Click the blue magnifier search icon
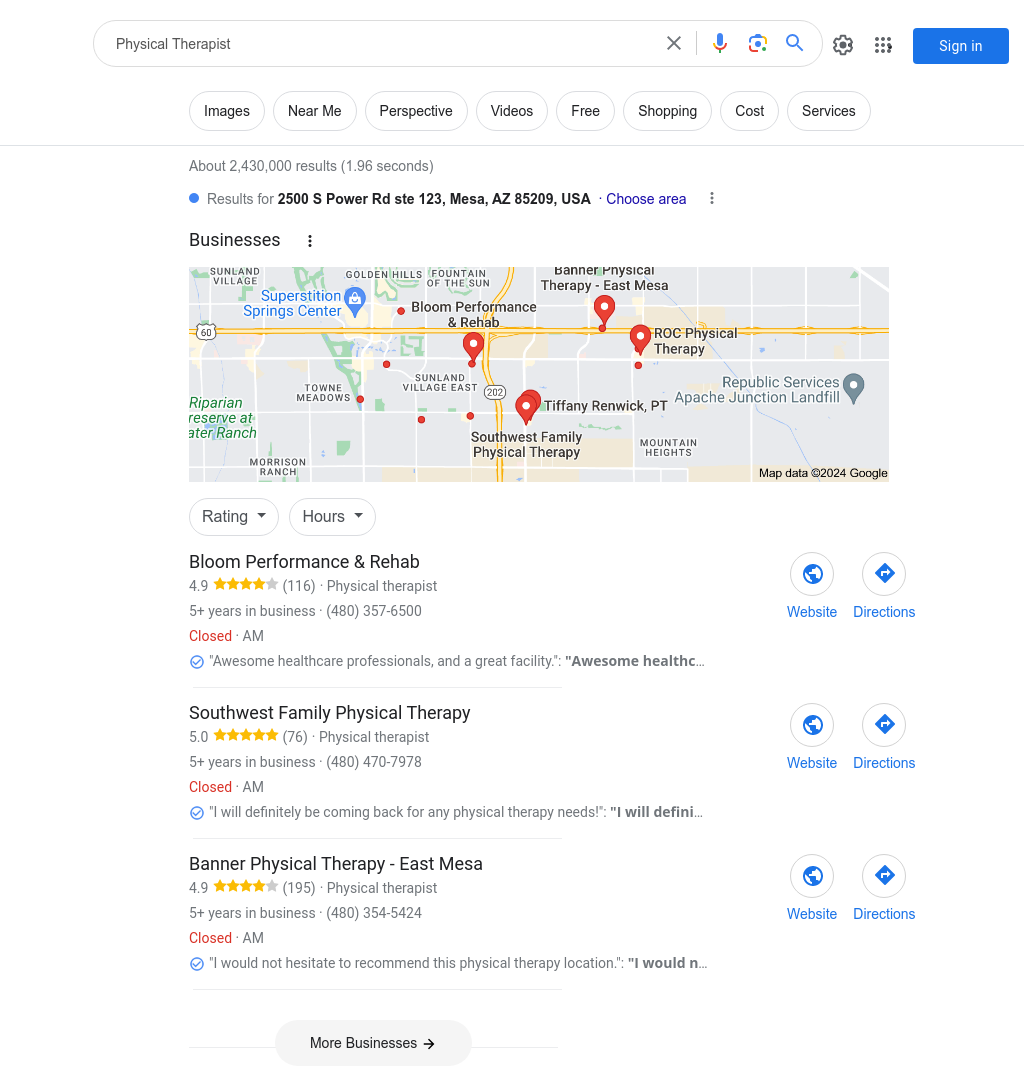This screenshot has height=1090, width=1024. [x=794, y=43]
